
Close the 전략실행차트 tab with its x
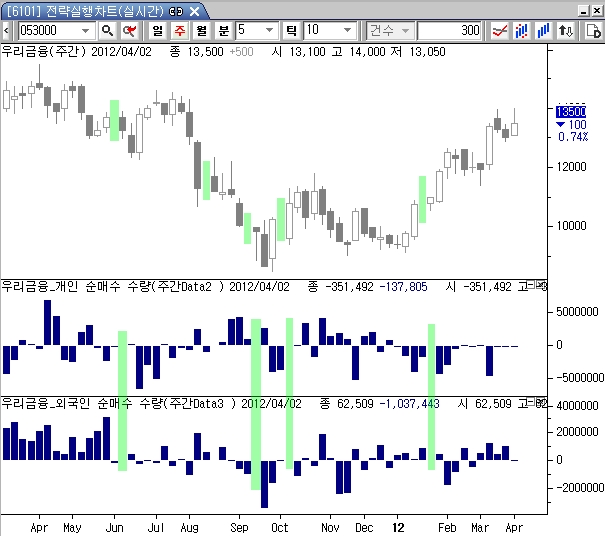(193, 10)
